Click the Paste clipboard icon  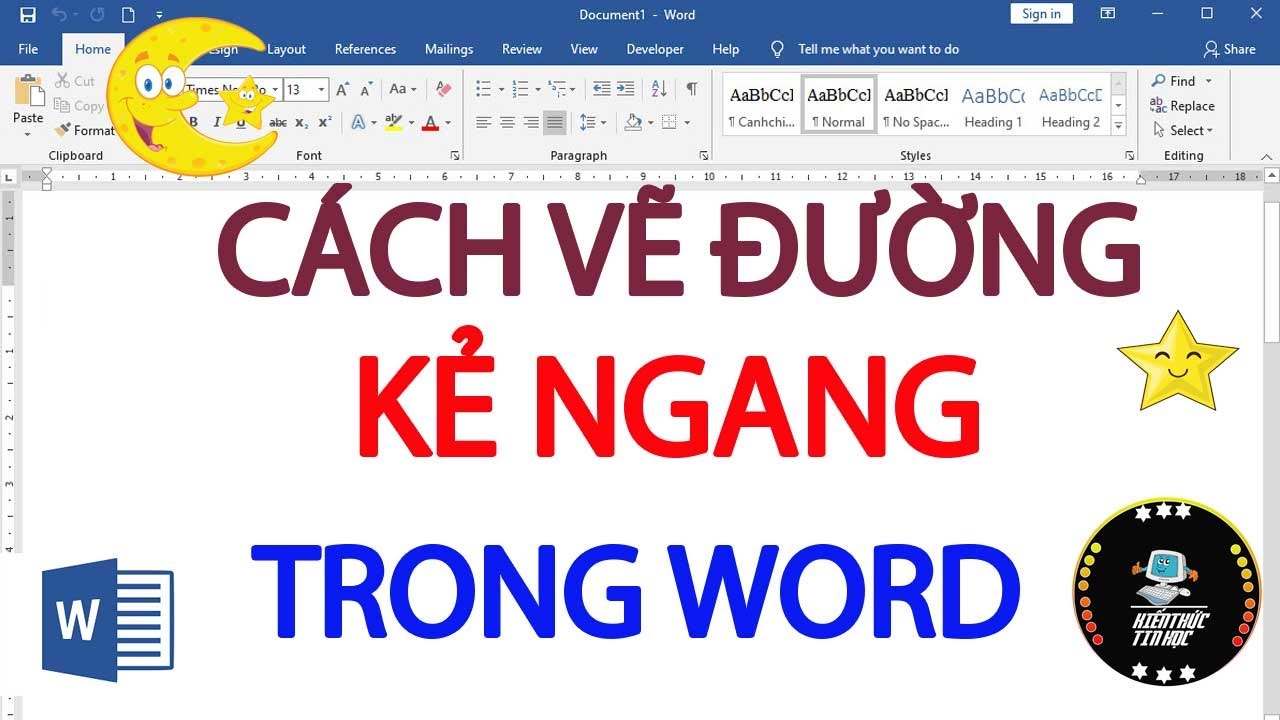(28, 90)
